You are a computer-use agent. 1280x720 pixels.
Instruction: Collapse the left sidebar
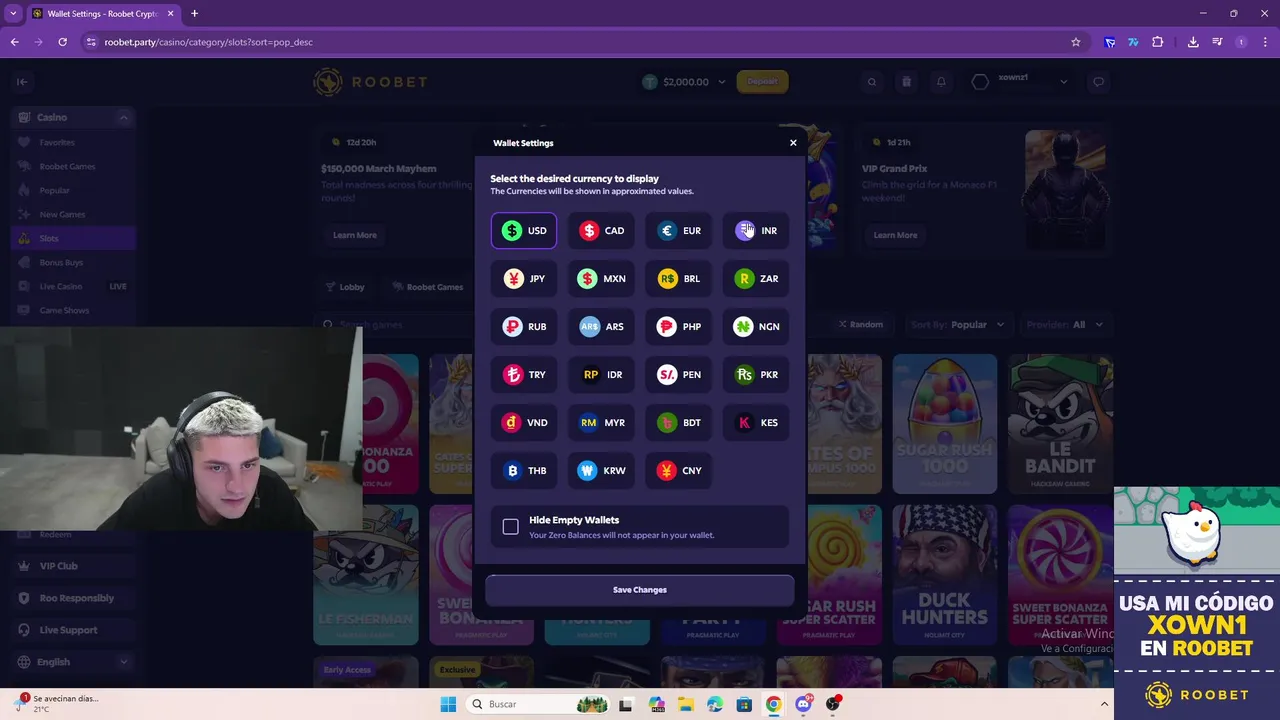coord(22,82)
